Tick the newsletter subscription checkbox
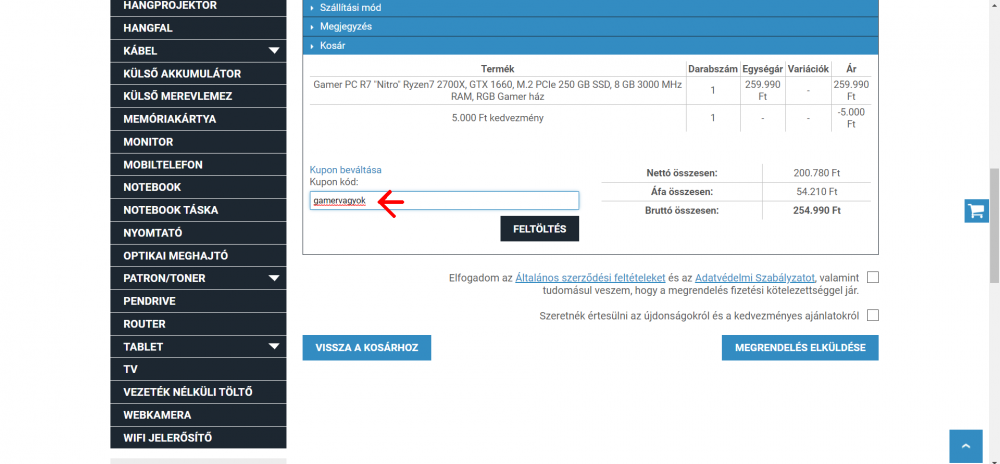The image size is (1000, 464). click(x=873, y=315)
